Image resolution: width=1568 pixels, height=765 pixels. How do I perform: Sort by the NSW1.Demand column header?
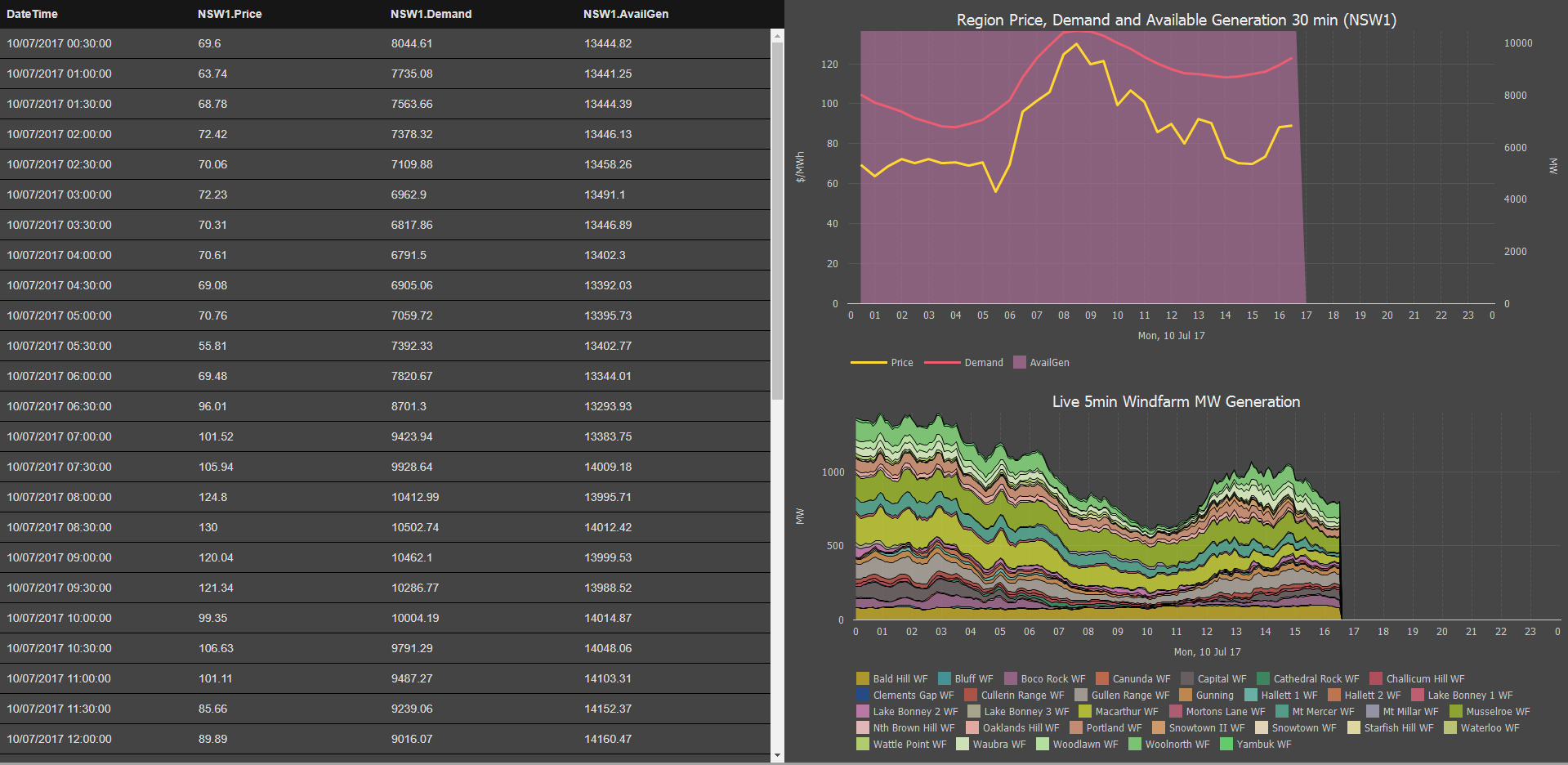431,14
